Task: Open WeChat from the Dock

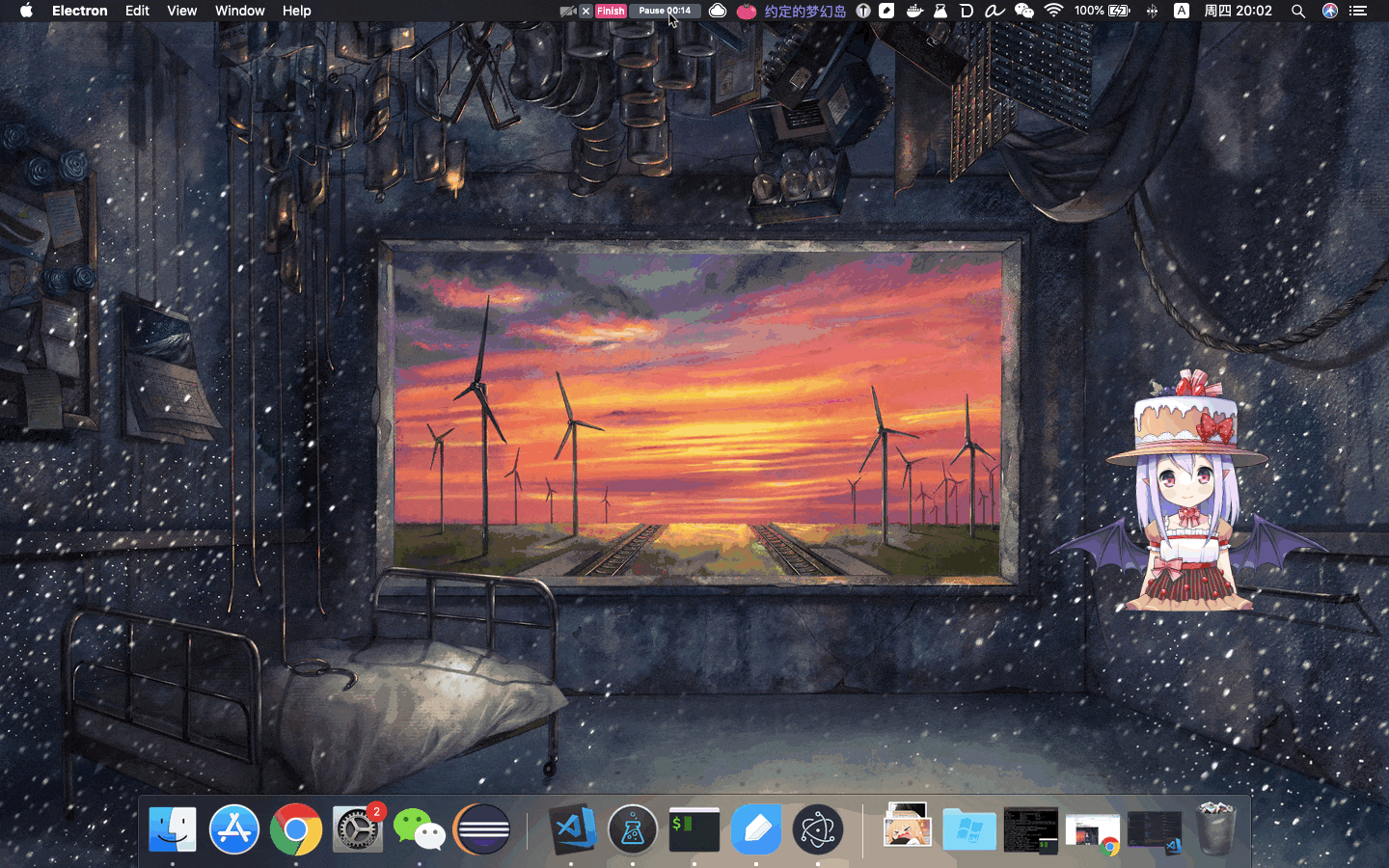Action: (420, 829)
